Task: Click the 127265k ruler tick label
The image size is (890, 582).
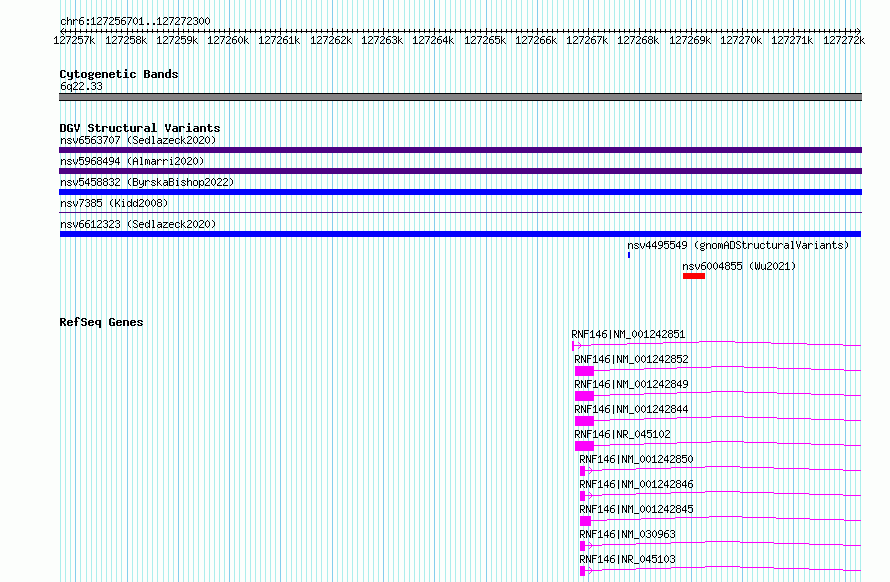Action: point(485,40)
